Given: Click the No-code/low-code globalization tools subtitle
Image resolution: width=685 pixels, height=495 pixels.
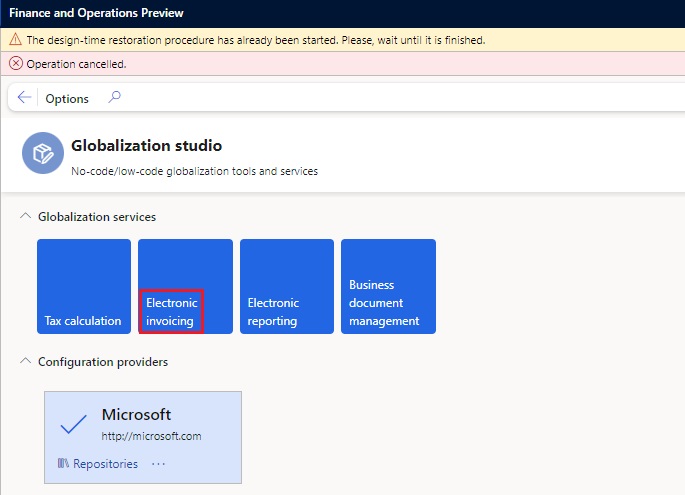Looking at the screenshot, I should pos(194,171).
